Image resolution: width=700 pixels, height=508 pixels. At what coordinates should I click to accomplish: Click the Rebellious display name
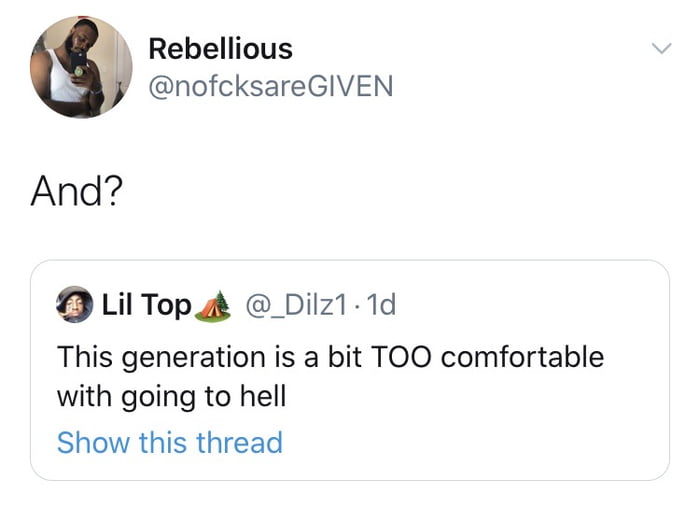220,48
